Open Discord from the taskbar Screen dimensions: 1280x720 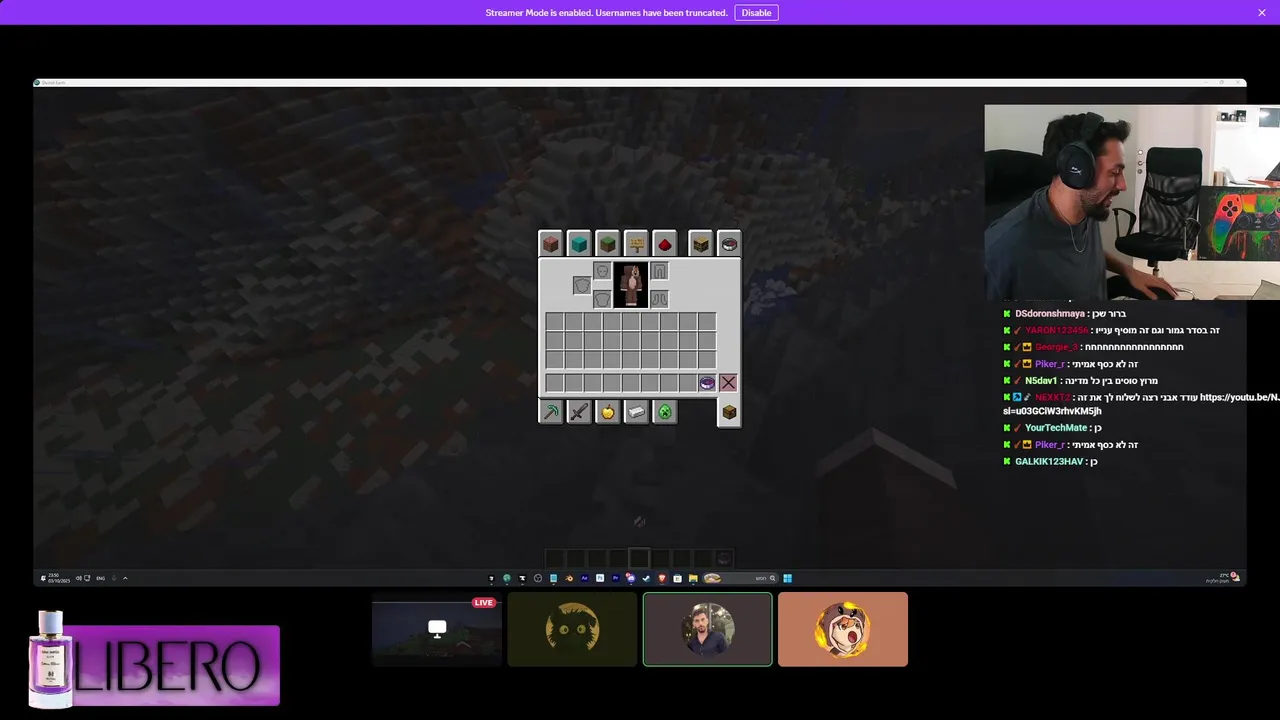(631, 578)
